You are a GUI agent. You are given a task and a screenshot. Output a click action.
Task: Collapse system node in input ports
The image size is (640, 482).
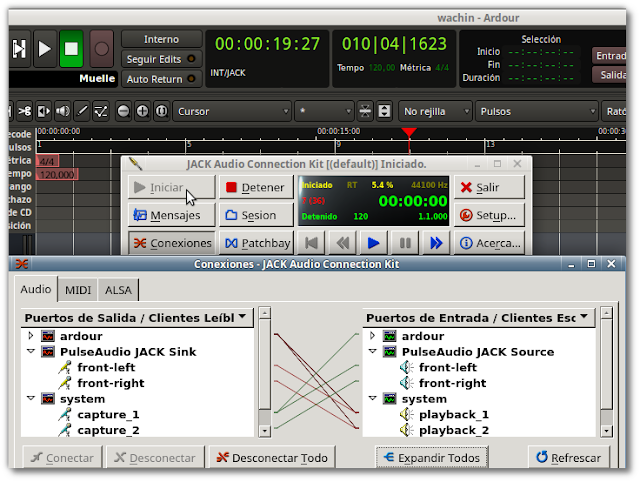(x=372, y=398)
